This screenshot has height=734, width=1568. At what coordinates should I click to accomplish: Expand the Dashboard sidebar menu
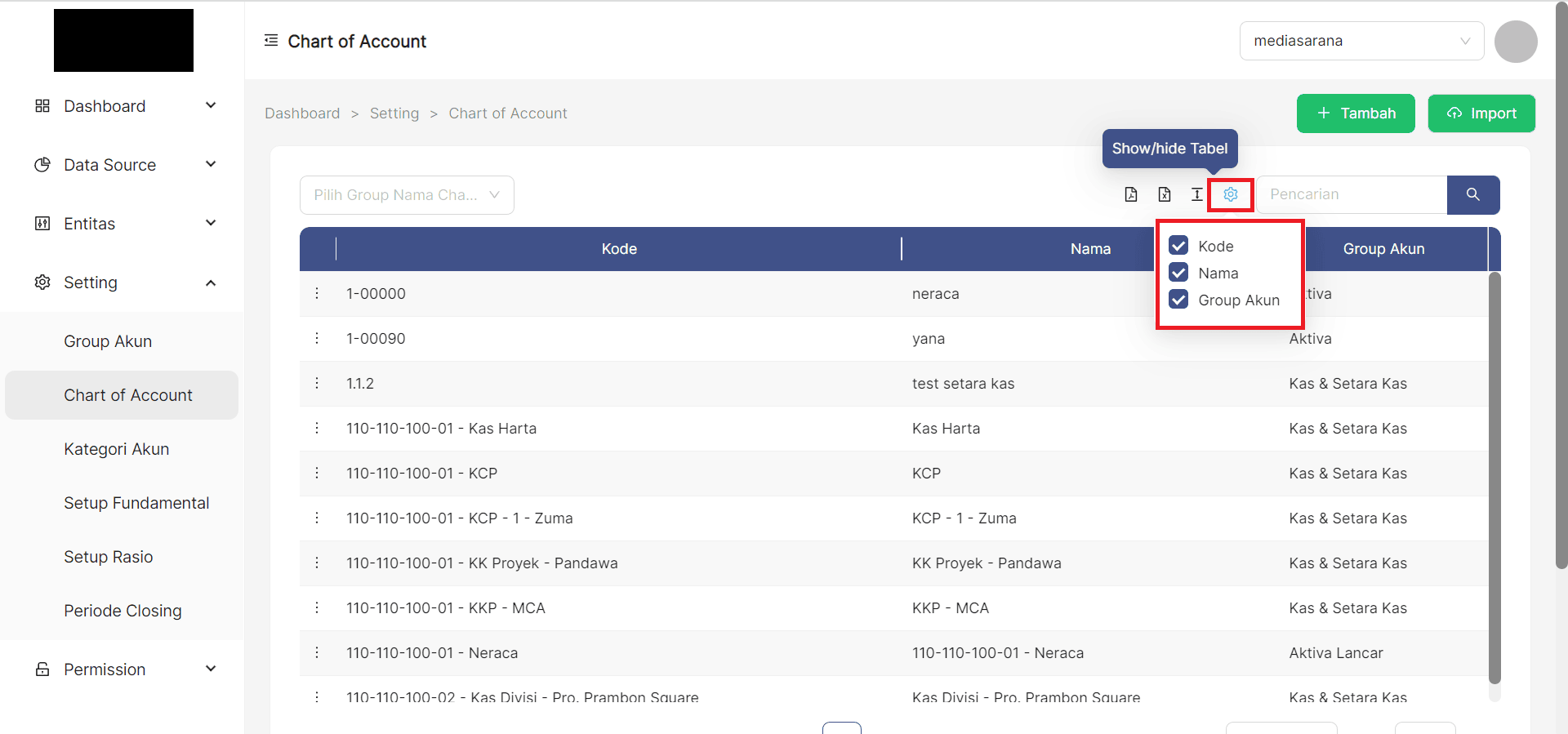click(211, 105)
